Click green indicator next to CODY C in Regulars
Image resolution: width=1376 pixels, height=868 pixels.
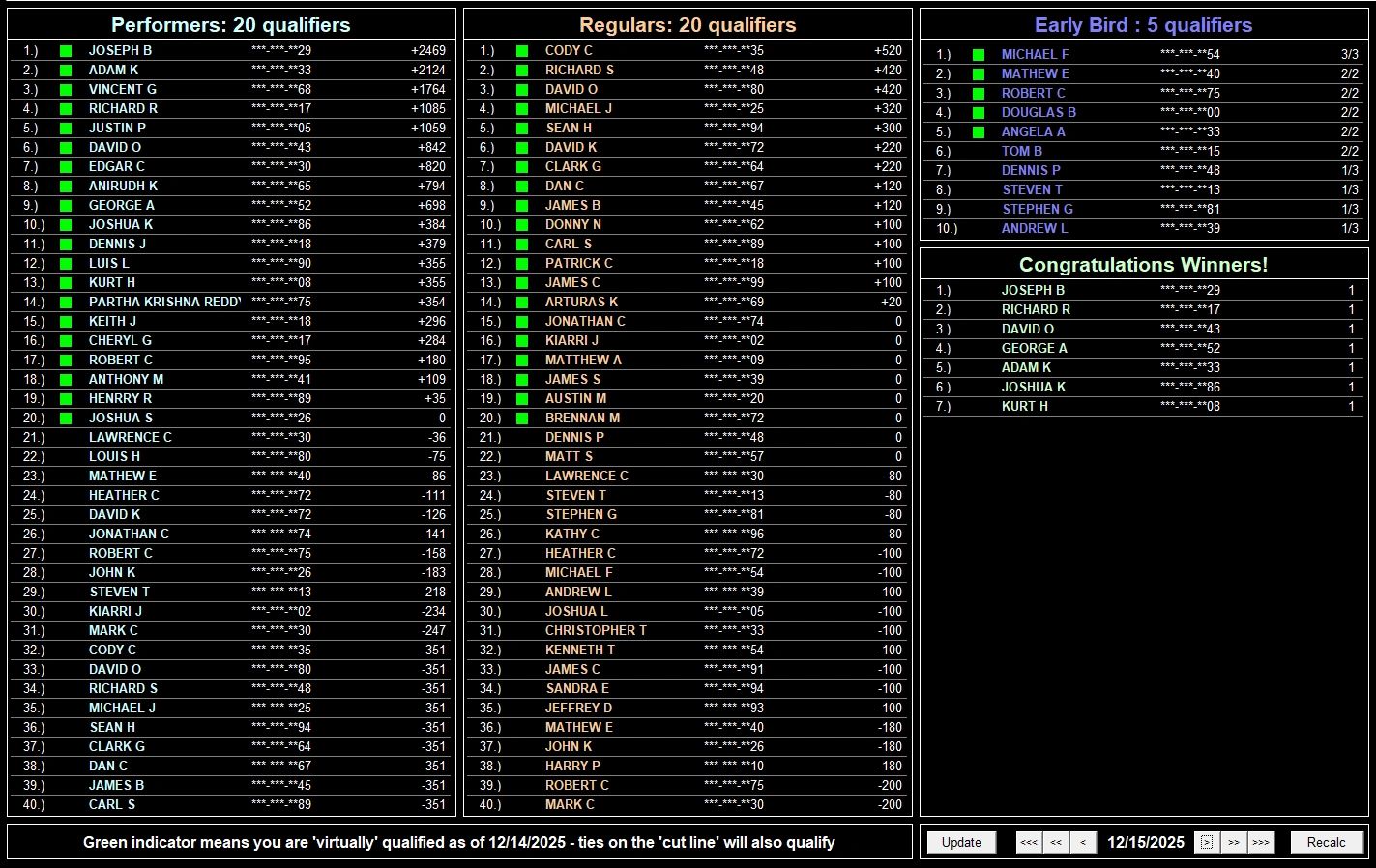point(522,51)
